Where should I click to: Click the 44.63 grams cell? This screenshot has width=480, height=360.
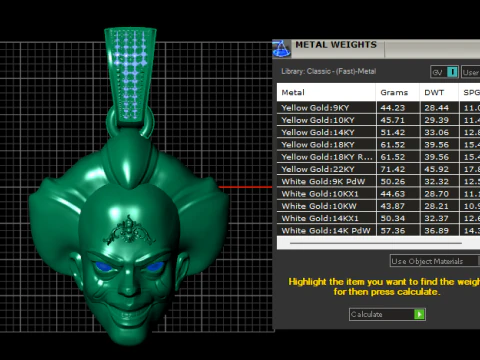click(x=398, y=194)
